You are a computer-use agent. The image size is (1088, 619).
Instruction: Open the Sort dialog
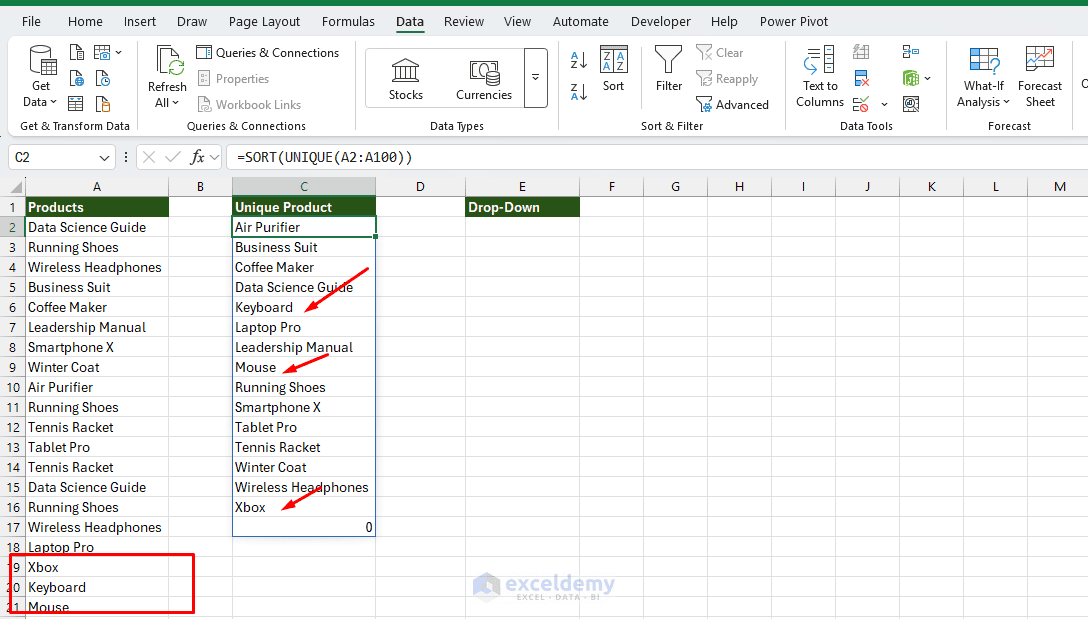[x=613, y=69]
